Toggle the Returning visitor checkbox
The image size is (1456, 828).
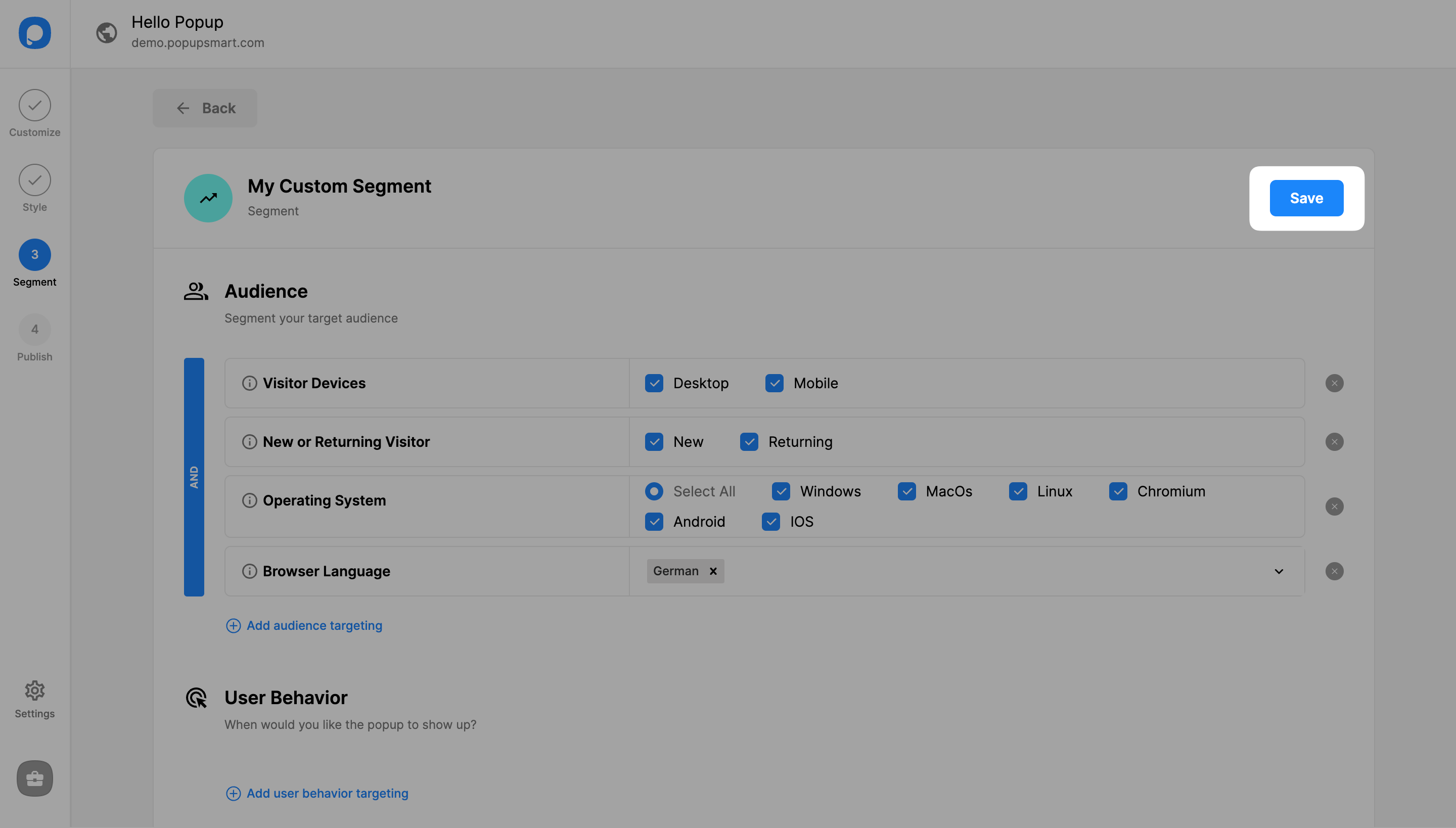click(x=749, y=442)
